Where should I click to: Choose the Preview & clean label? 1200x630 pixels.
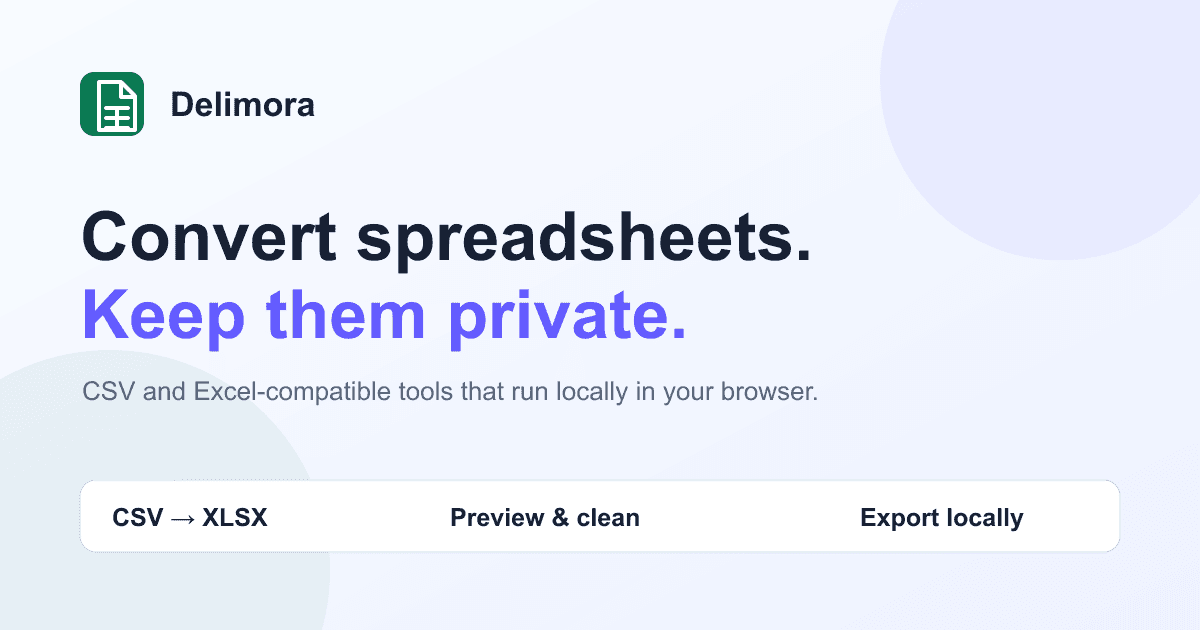coord(545,518)
